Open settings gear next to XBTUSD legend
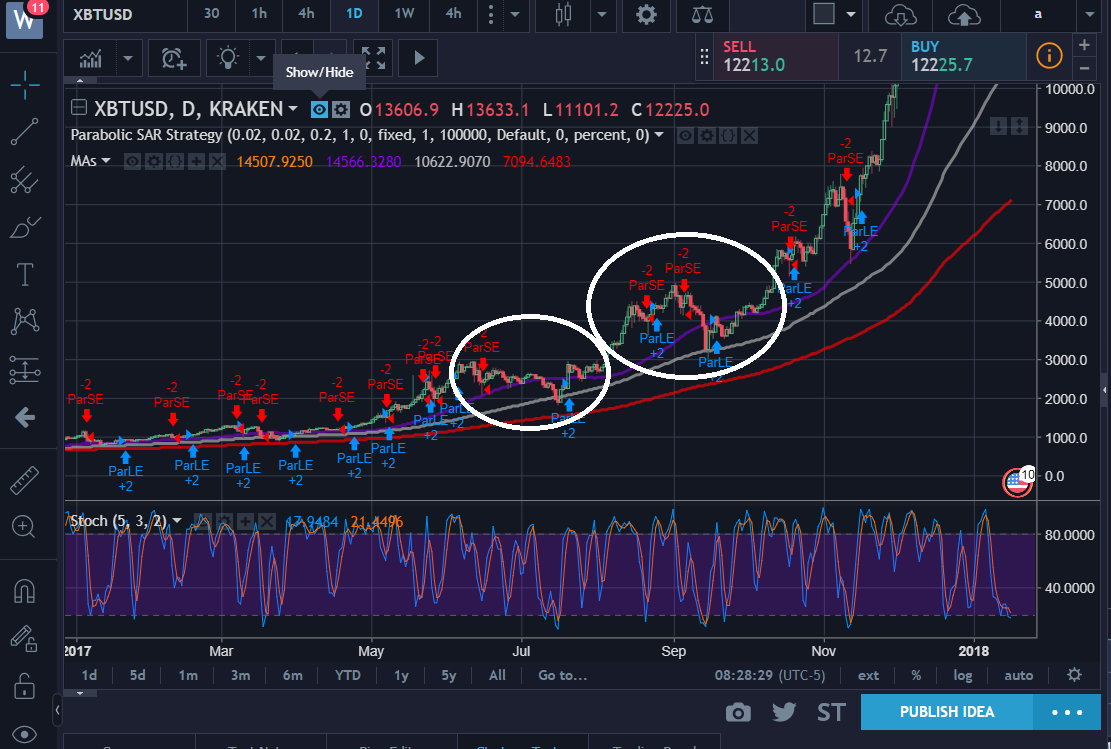The width and height of the screenshot is (1111, 749). tap(342, 109)
